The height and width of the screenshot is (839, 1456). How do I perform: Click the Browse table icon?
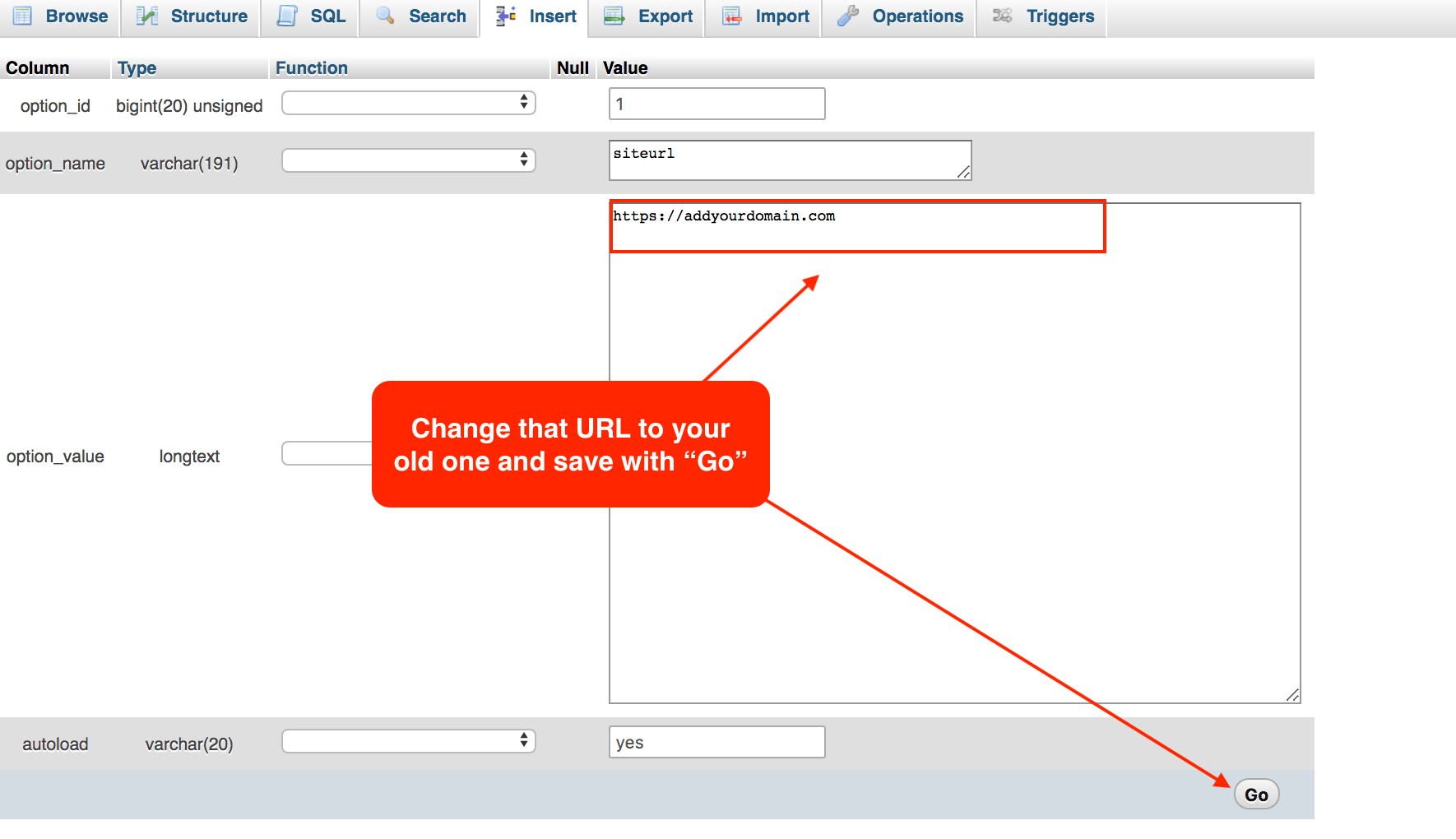tap(22, 16)
